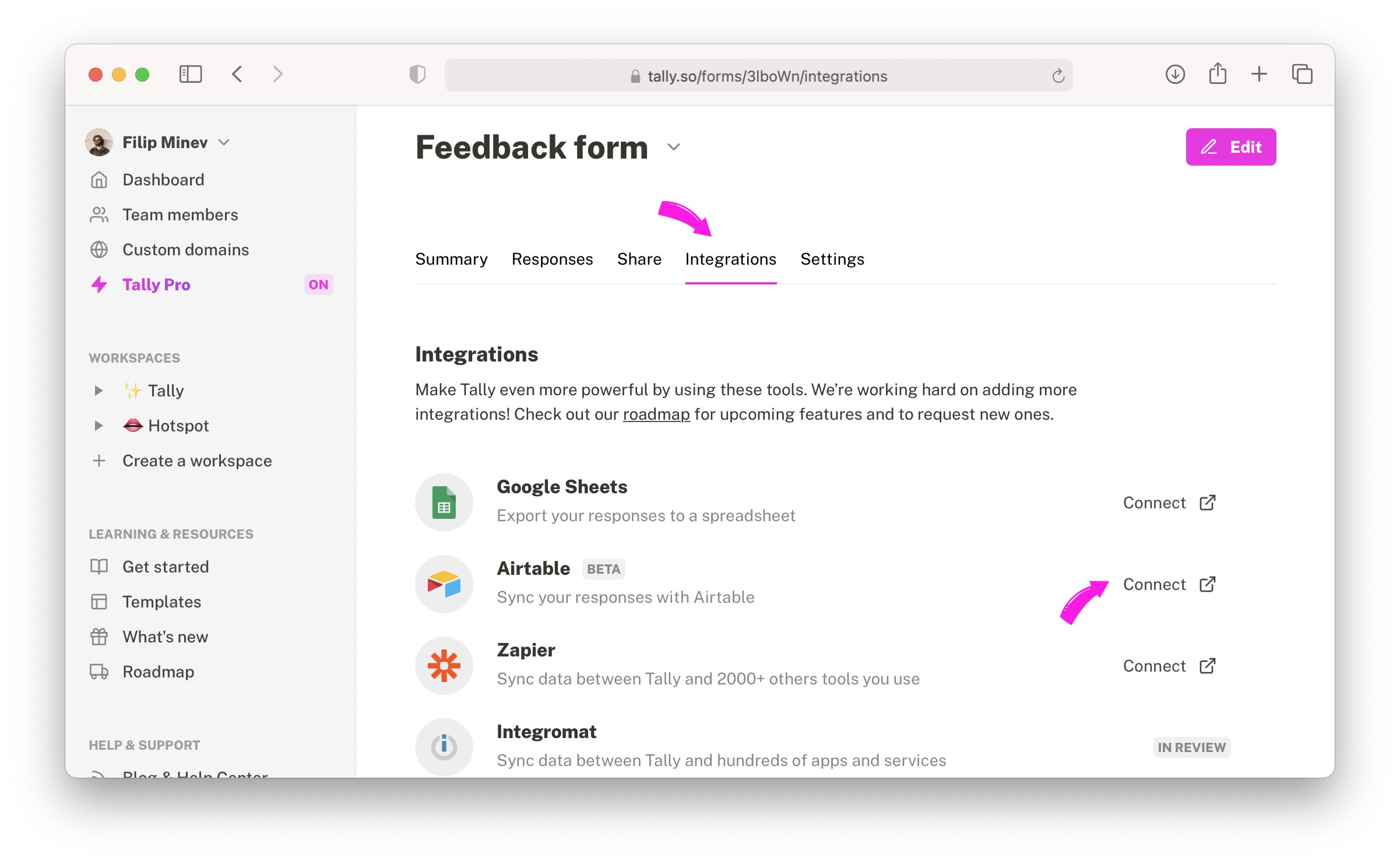
Task: Reload the page with the refresh icon
Action: click(x=1058, y=76)
